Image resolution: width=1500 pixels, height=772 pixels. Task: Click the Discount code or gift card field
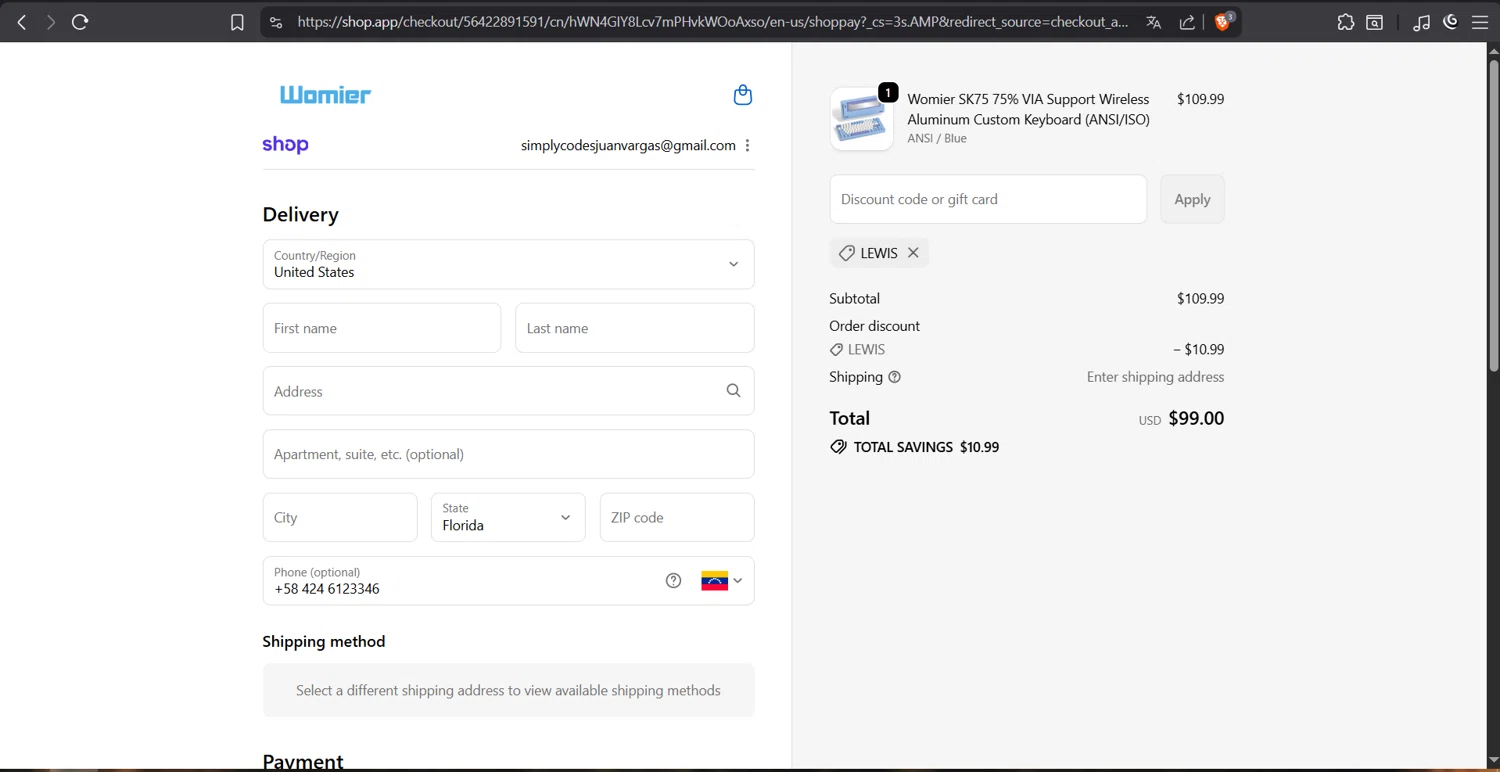click(988, 199)
